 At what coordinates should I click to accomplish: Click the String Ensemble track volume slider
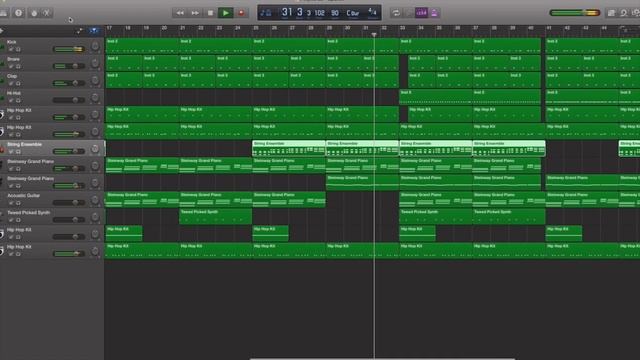click(x=69, y=151)
